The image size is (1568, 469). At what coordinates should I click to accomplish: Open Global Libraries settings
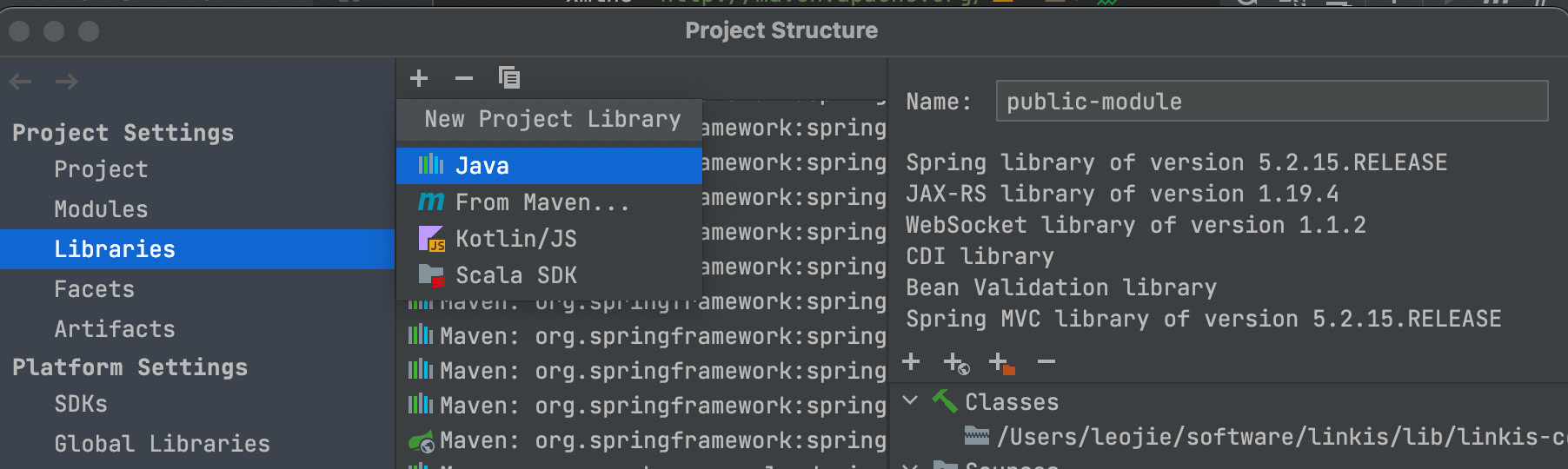pos(162,444)
